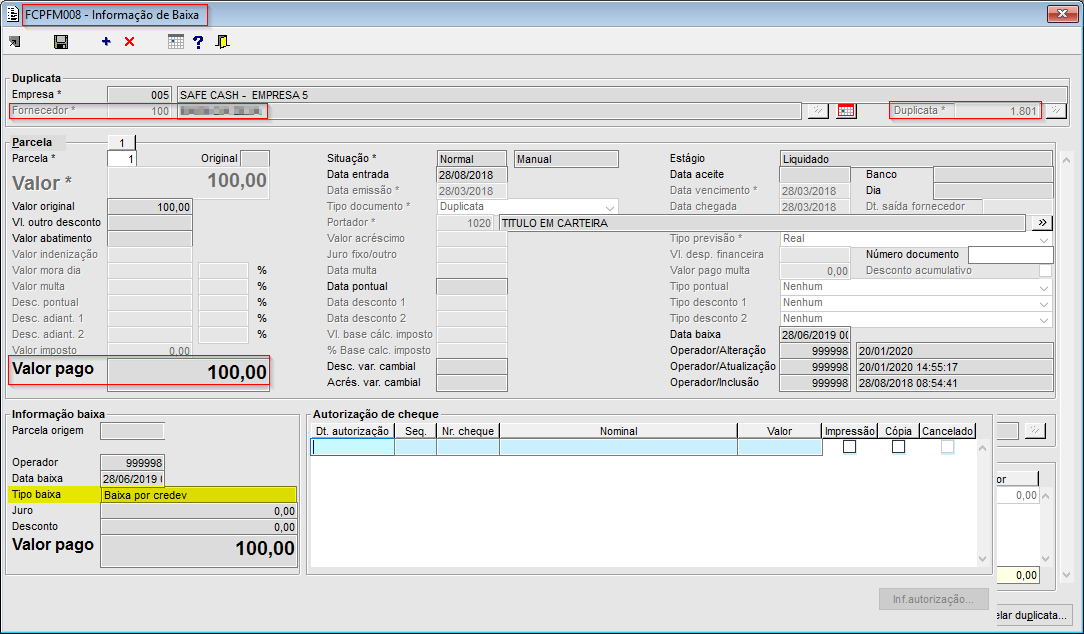Select the Parcela 1 tab
The width and height of the screenshot is (1084, 634).
point(122,142)
